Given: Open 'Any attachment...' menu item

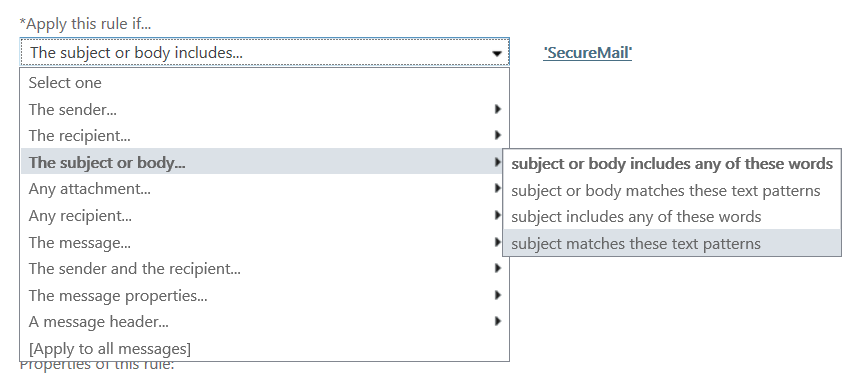Looking at the screenshot, I should pos(265,189).
